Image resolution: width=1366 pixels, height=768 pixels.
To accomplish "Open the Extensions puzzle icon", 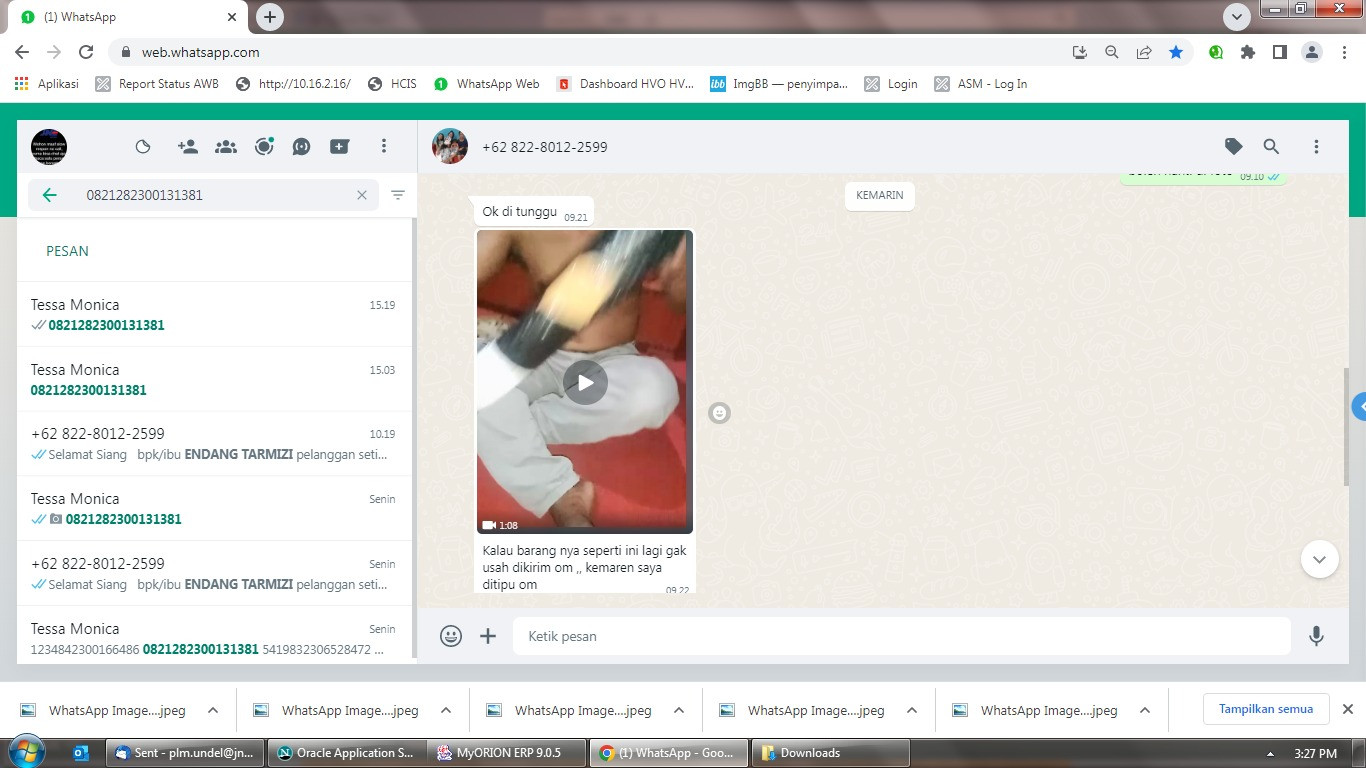I will click(1248, 52).
